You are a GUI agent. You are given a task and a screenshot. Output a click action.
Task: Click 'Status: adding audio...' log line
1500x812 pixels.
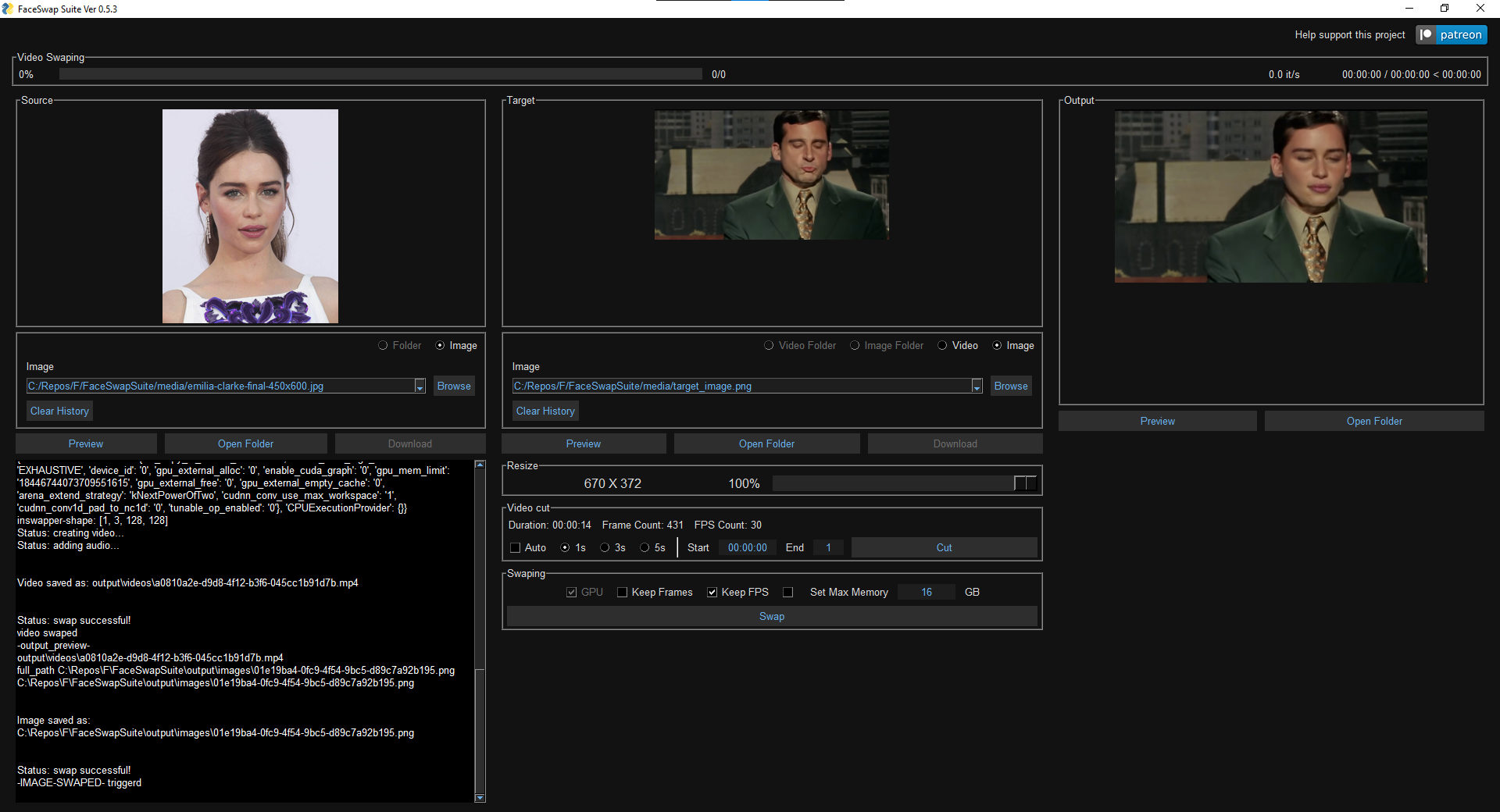coord(68,545)
